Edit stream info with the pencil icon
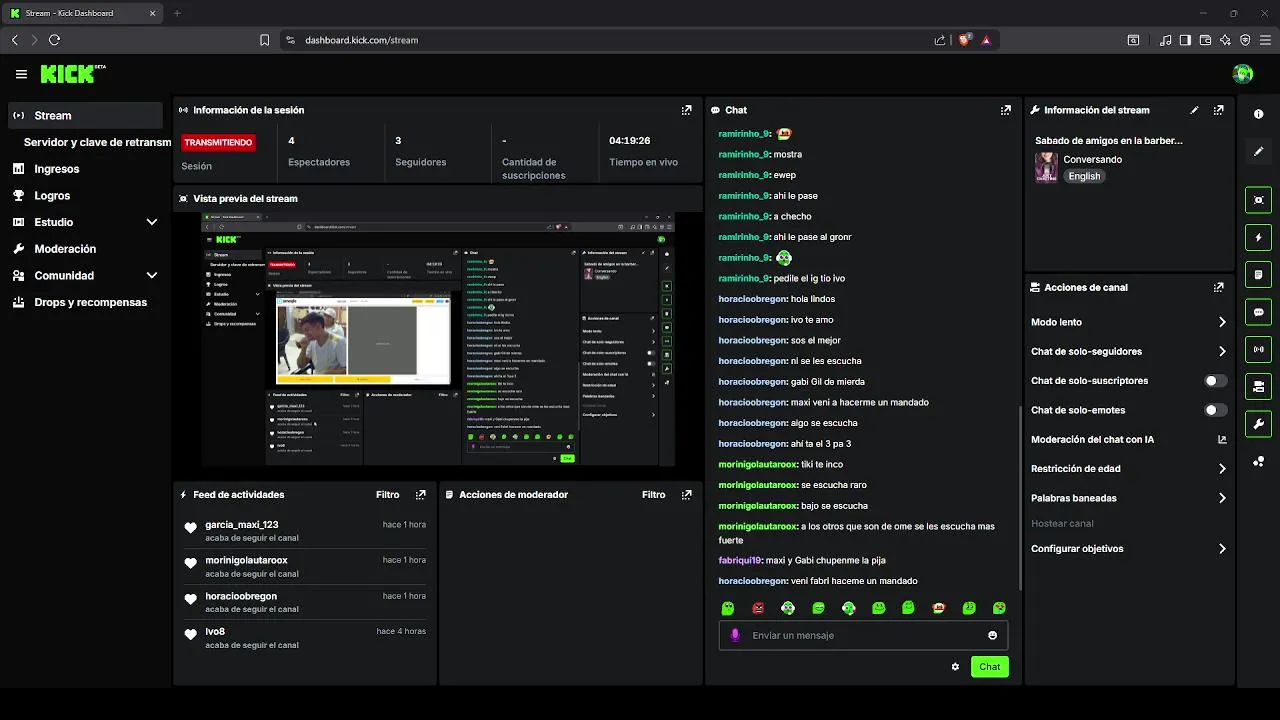The image size is (1280, 720). pos(1194,110)
